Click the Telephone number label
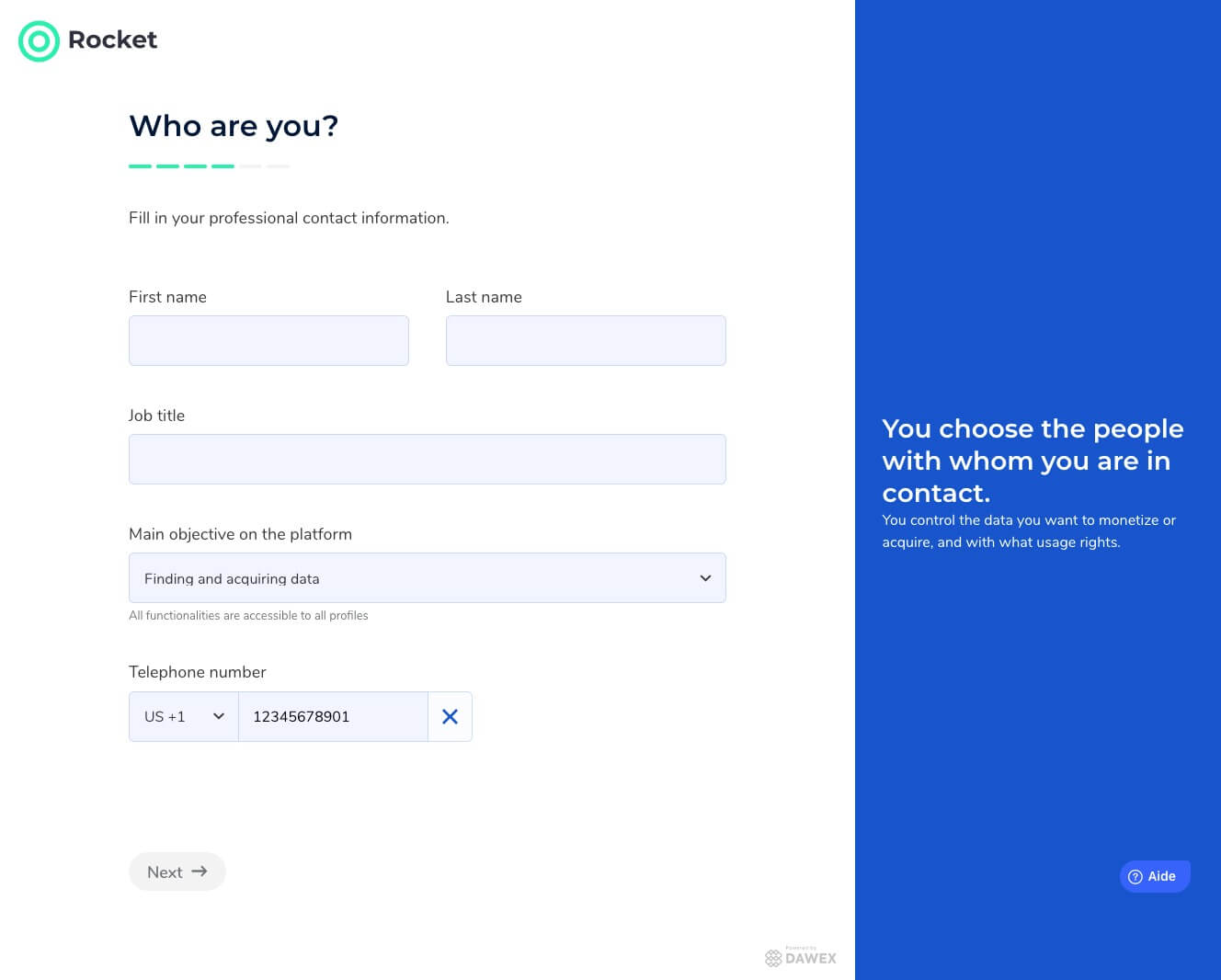1221x980 pixels. (197, 672)
